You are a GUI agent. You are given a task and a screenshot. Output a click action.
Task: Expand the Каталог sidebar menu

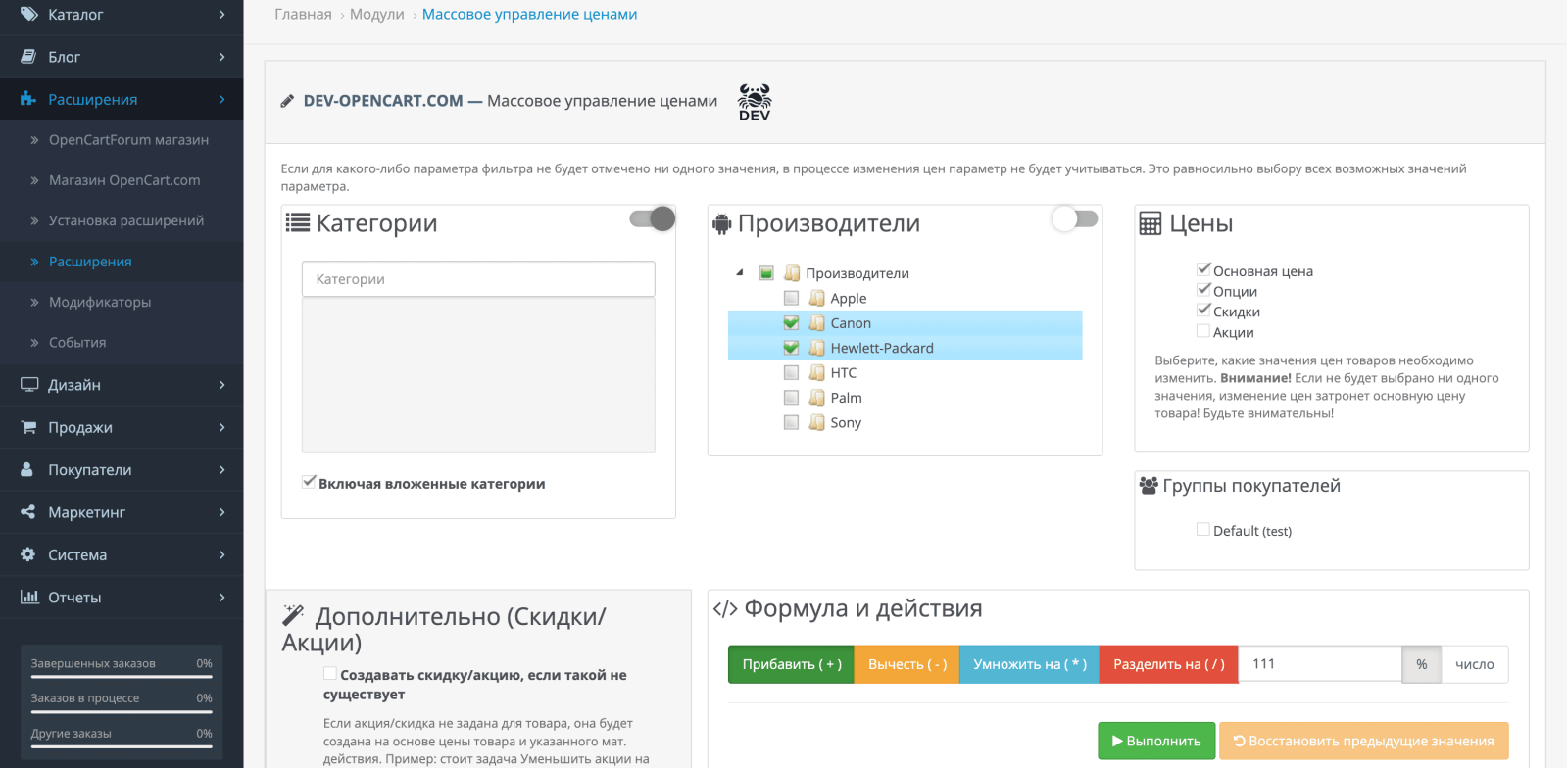pyautogui.click(x=122, y=14)
